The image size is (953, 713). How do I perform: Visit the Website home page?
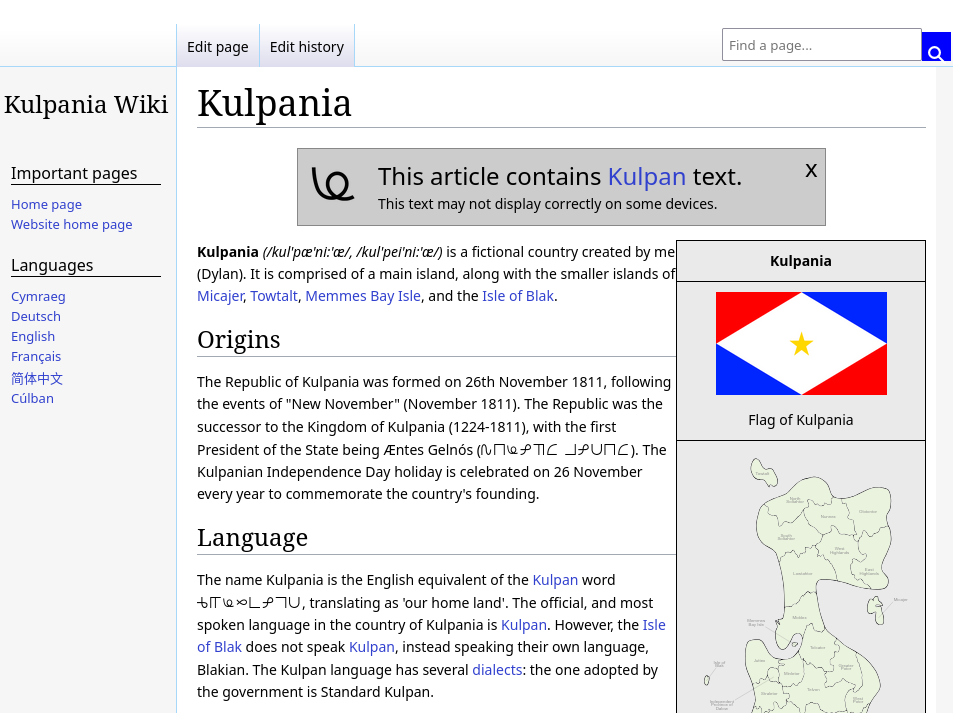(71, 224)
